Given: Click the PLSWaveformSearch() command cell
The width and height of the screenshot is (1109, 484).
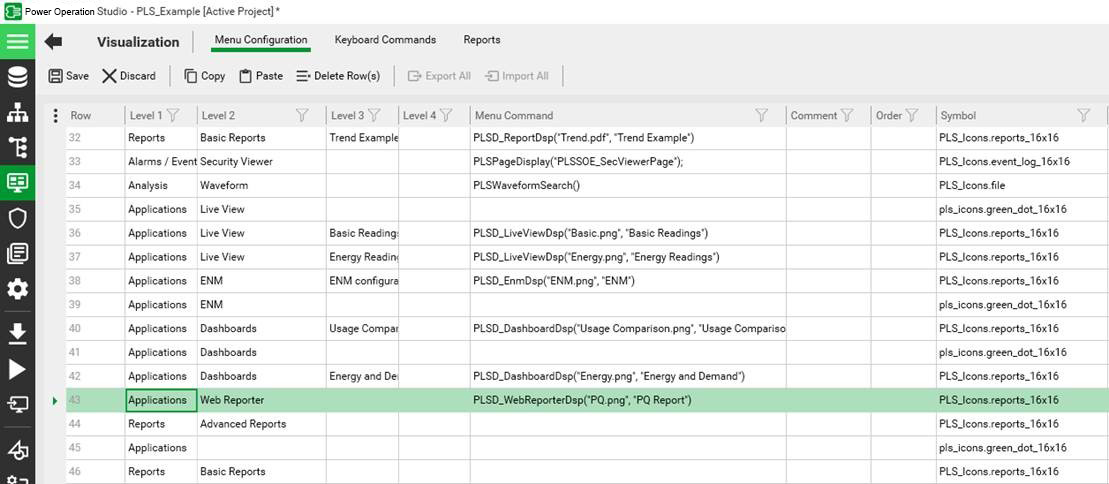Looking at the screenshot, I should point(628,185).
